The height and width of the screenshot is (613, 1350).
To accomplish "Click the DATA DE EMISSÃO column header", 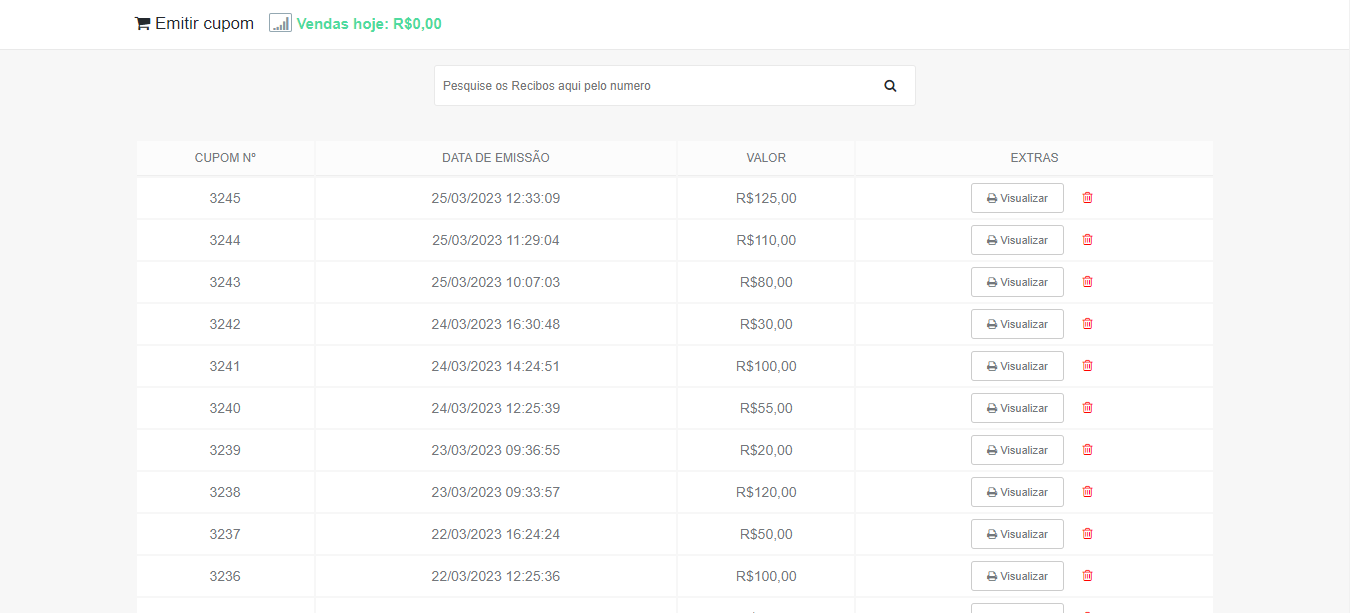I will click(x=495, y=158).
